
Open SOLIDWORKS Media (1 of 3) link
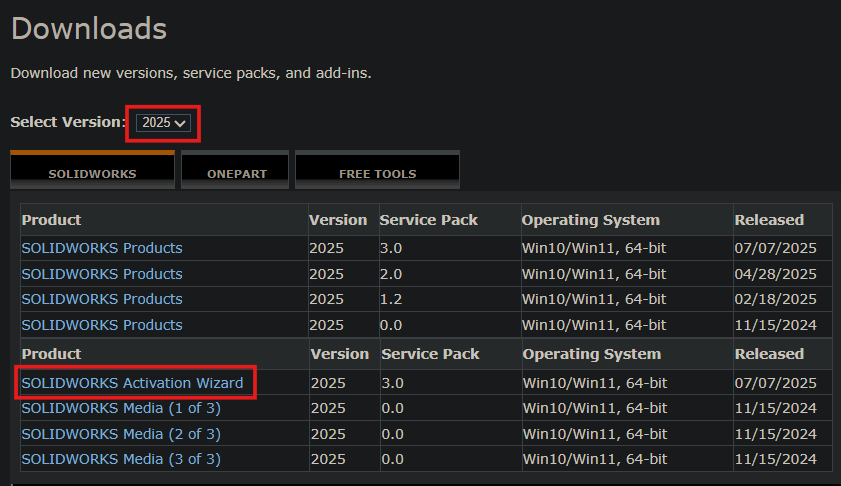click(121, 408)
